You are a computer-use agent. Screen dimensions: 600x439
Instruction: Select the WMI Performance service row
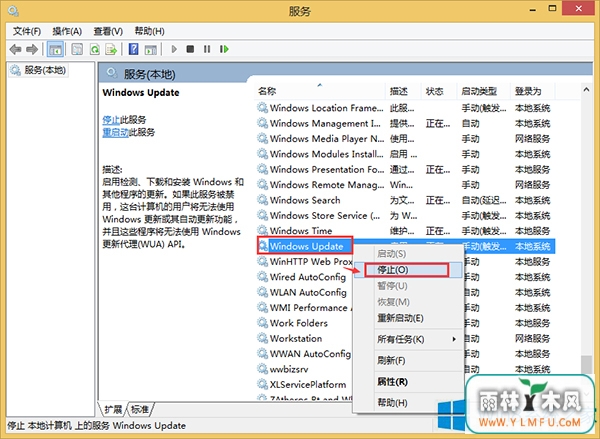(304, 308)
